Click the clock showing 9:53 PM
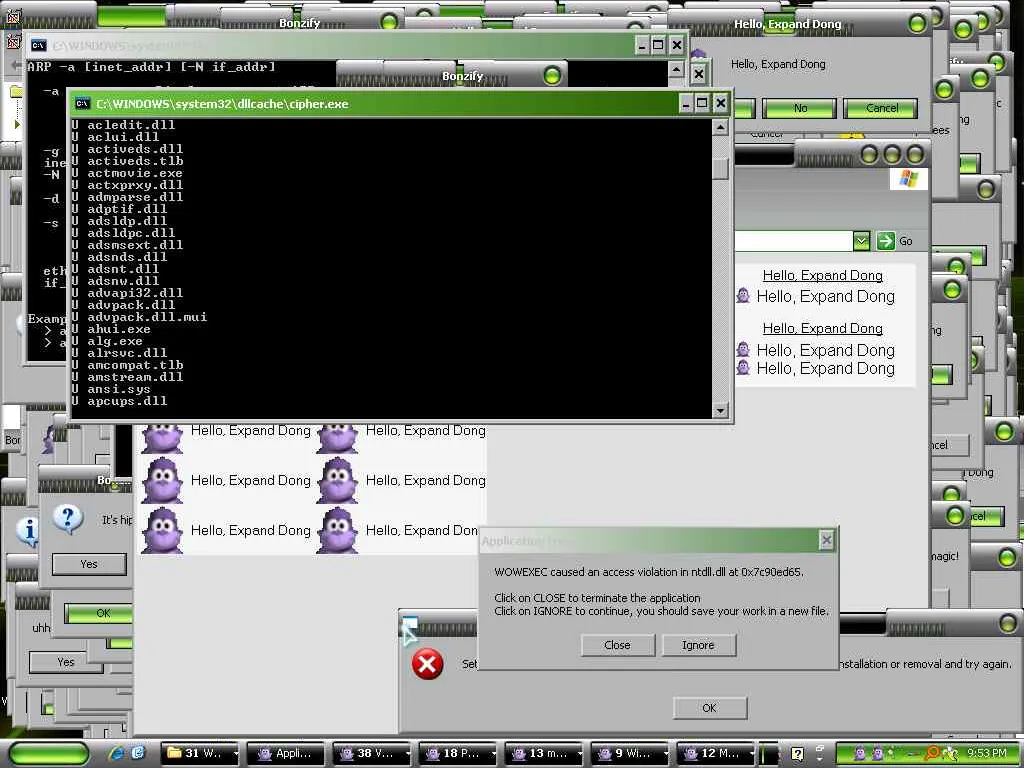Screen dimensions: 1024x768 (987, 753)
